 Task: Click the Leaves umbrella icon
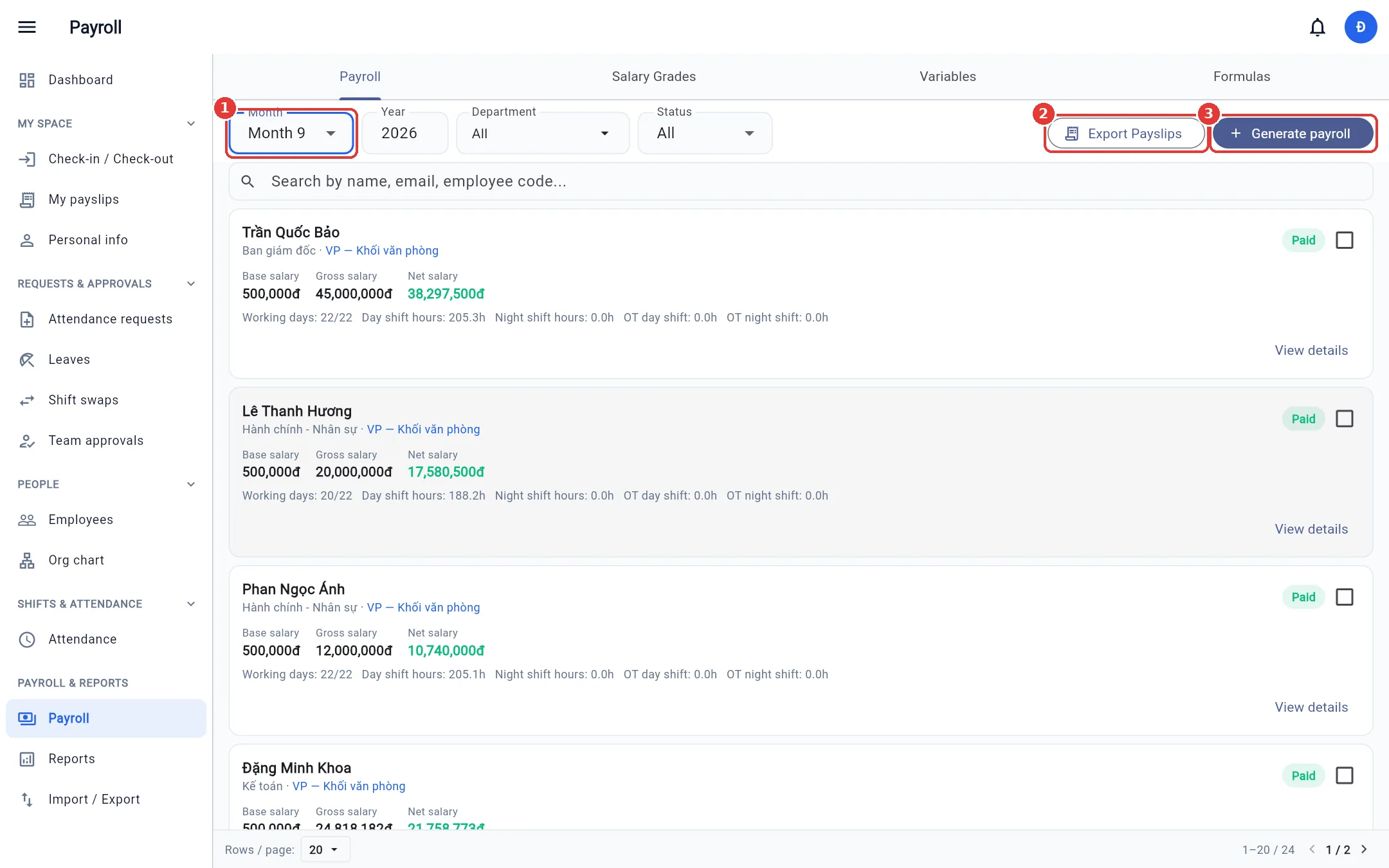tap(27, 359)
